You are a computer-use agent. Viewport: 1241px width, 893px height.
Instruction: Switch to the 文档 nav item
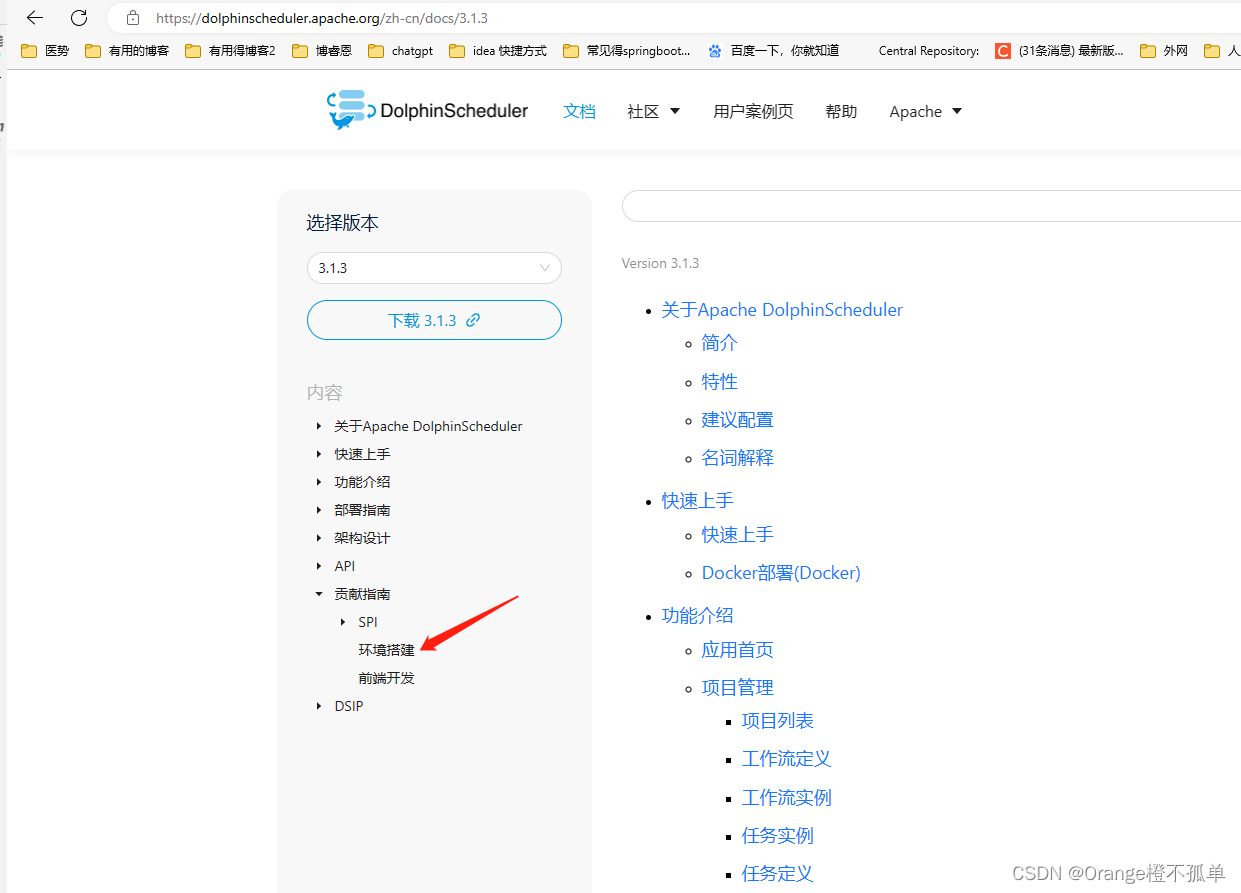[579, 111]
